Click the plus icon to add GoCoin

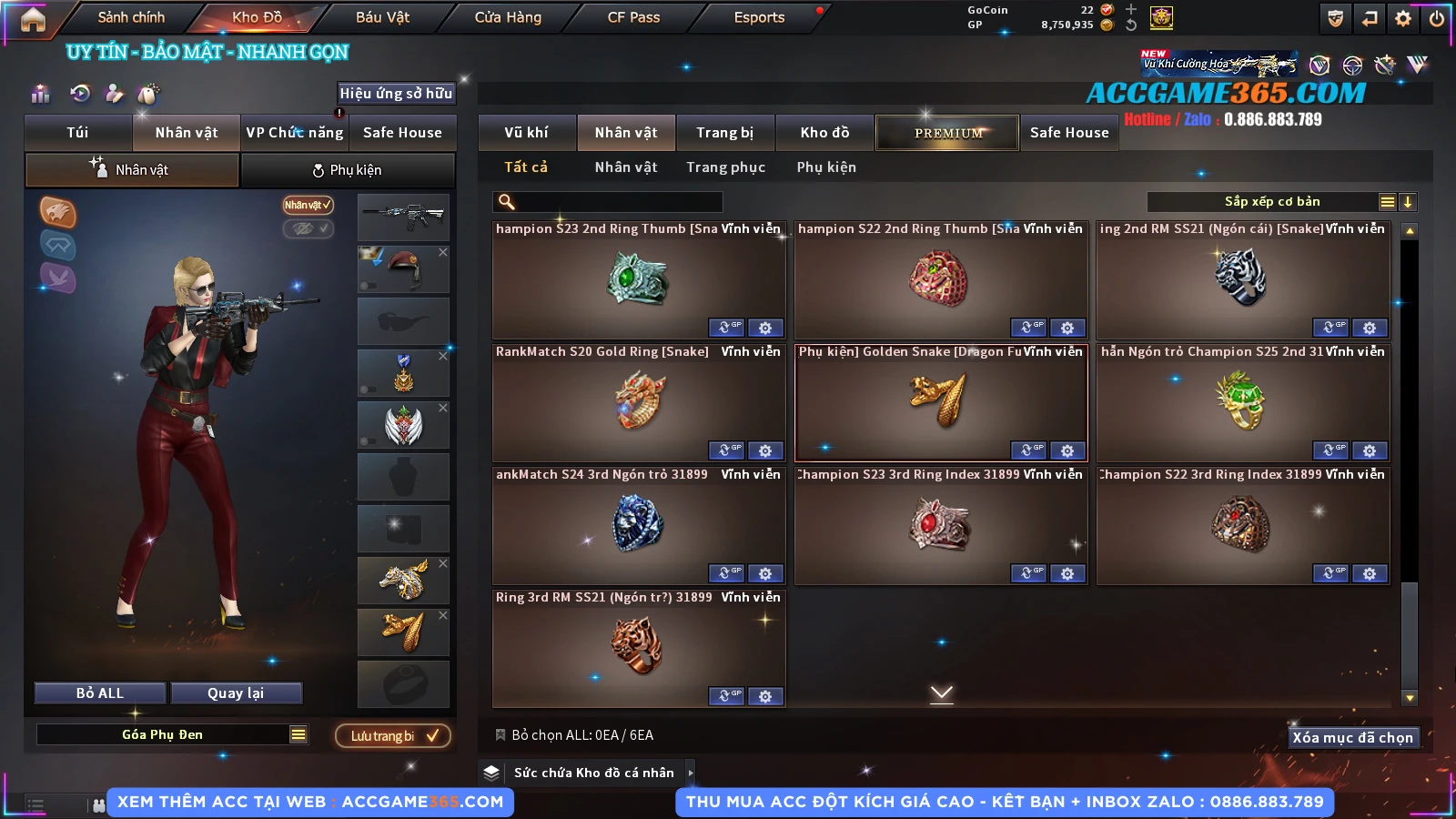tap(1130, 9)
